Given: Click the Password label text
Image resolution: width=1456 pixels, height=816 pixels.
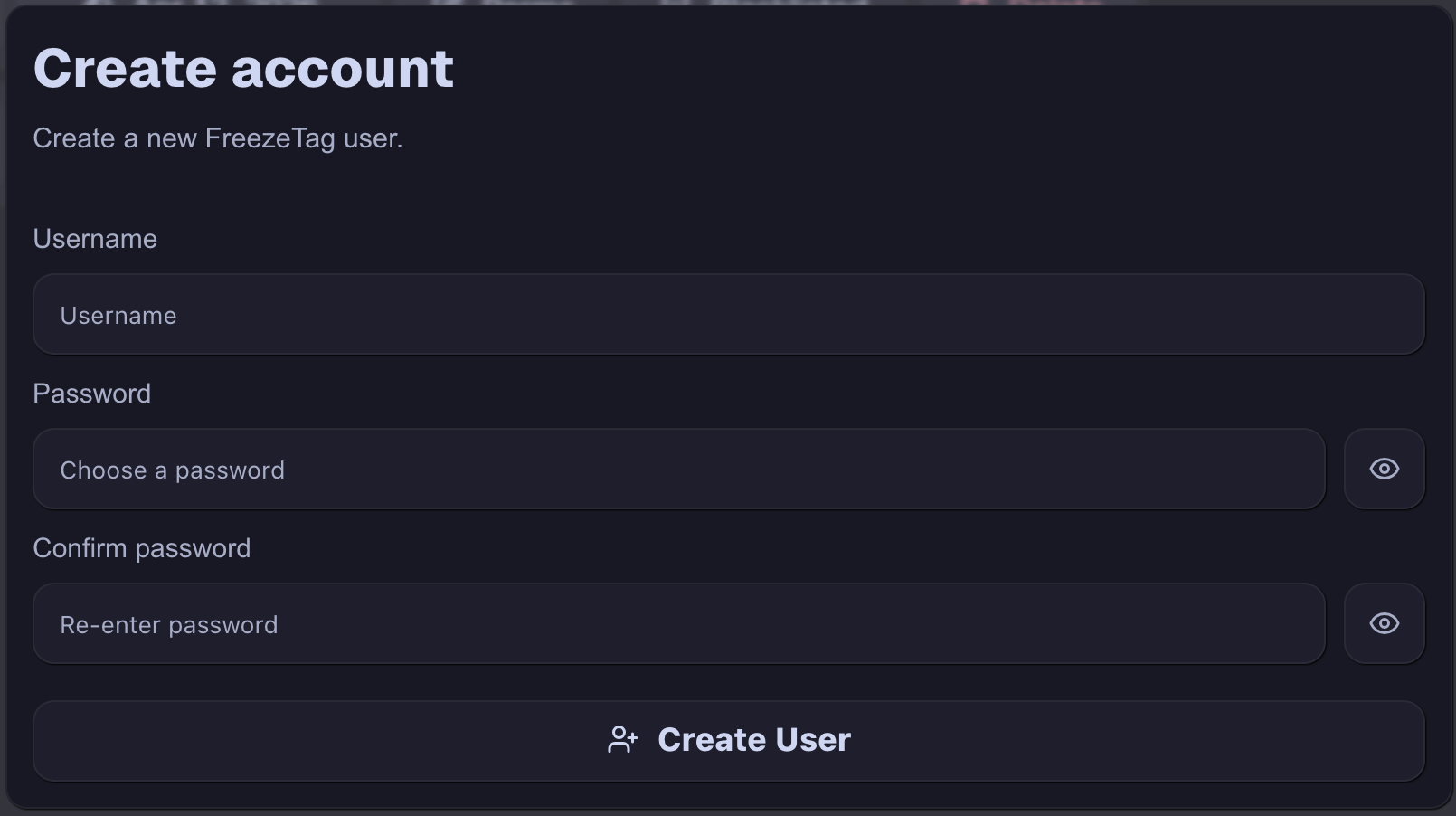Looking at the screenshot, I should [90, 393].
